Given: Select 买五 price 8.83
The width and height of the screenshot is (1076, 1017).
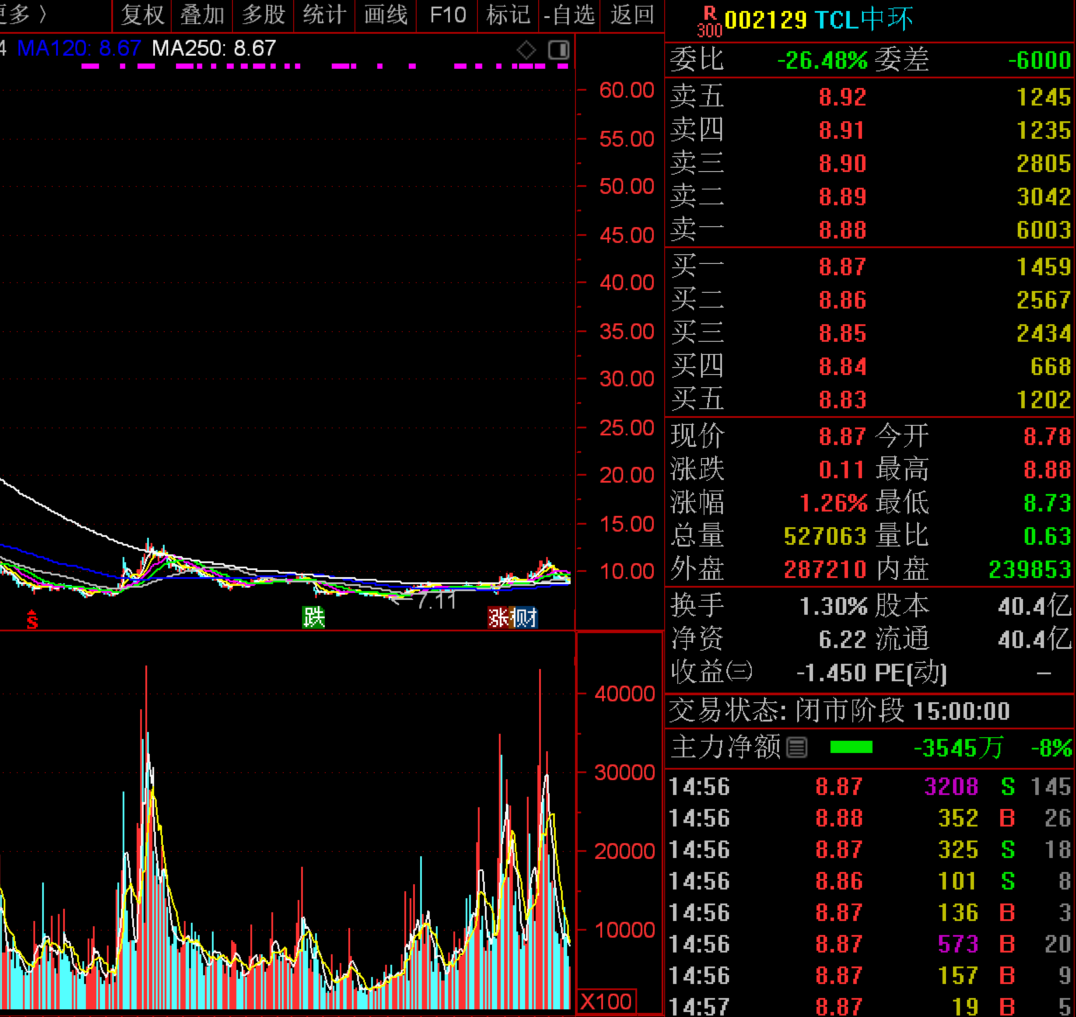Looking at the screenshot, I should (842, 400).
